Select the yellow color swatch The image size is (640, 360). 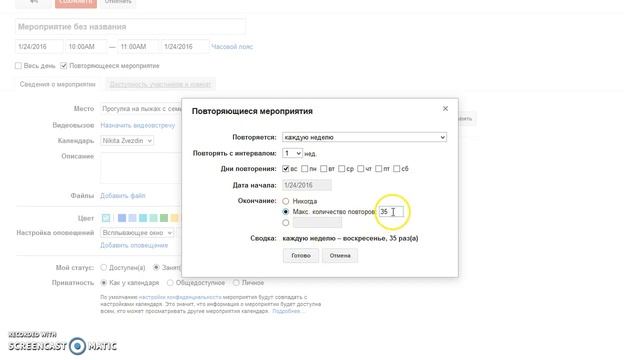[x=175, y=218]
